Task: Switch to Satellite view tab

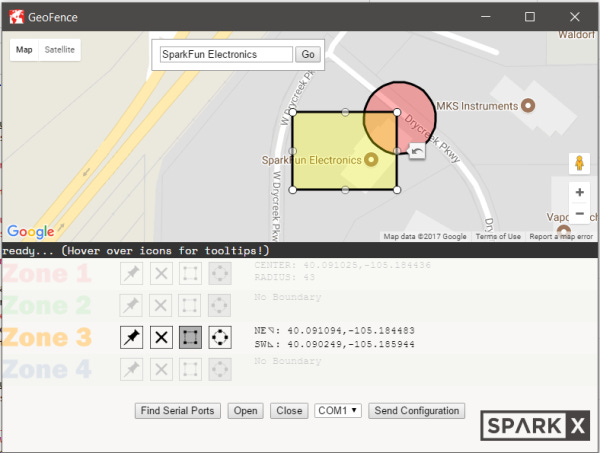Action: 59,50
